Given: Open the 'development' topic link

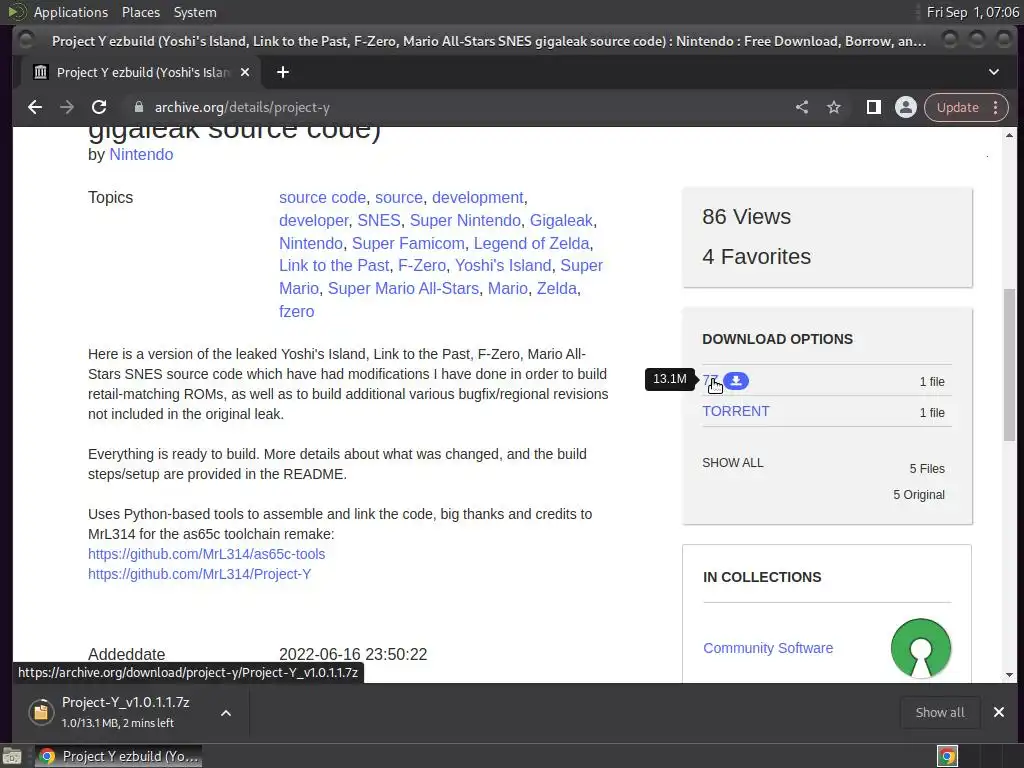Looking at the screenshot, I should 477,197.
